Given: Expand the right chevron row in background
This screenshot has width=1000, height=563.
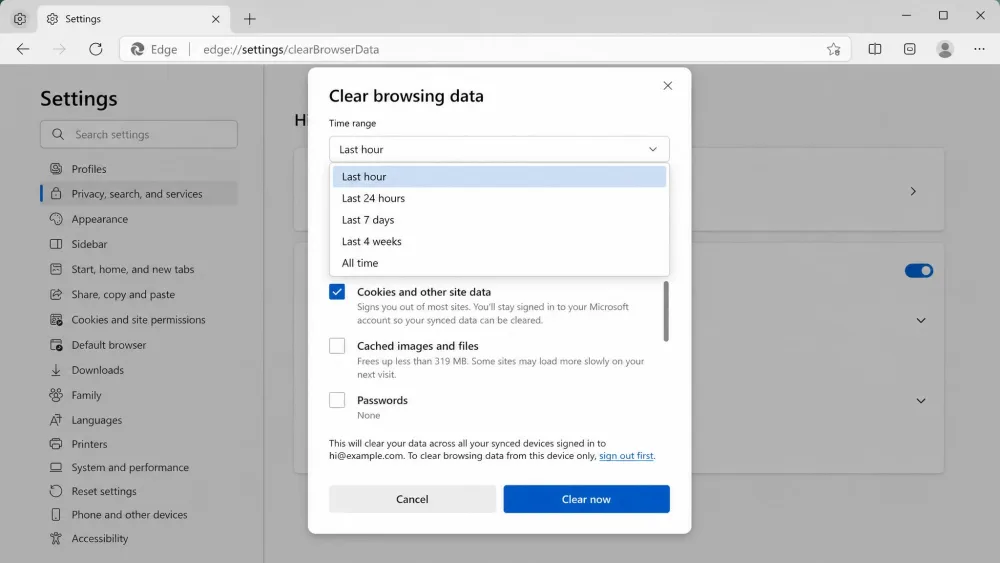Looking at the screenshot, I should coord(913,191).
